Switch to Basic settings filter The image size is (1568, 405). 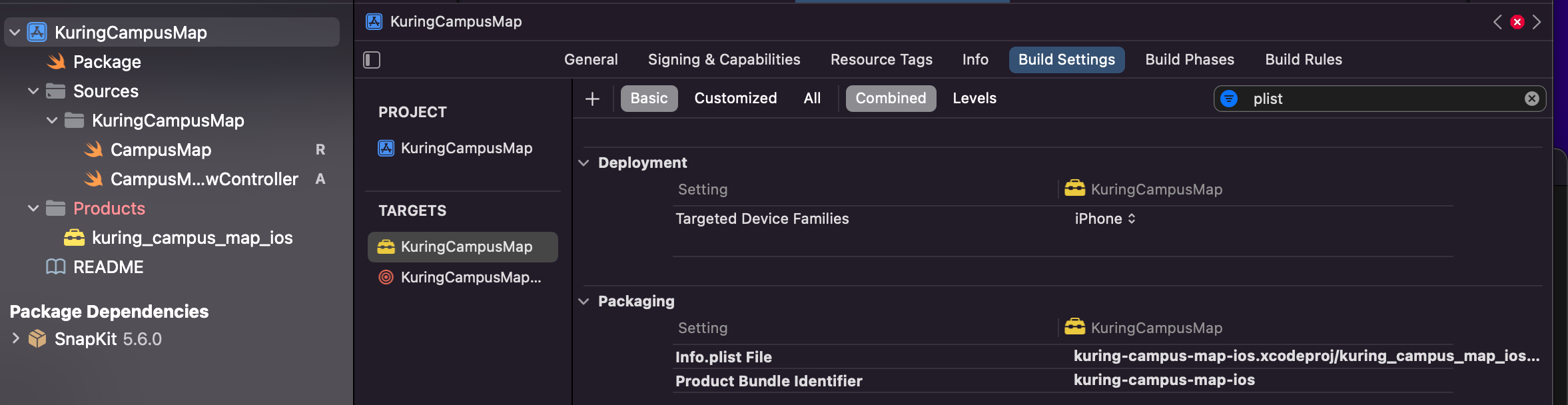pyautogui.click(x=649, y=99)
